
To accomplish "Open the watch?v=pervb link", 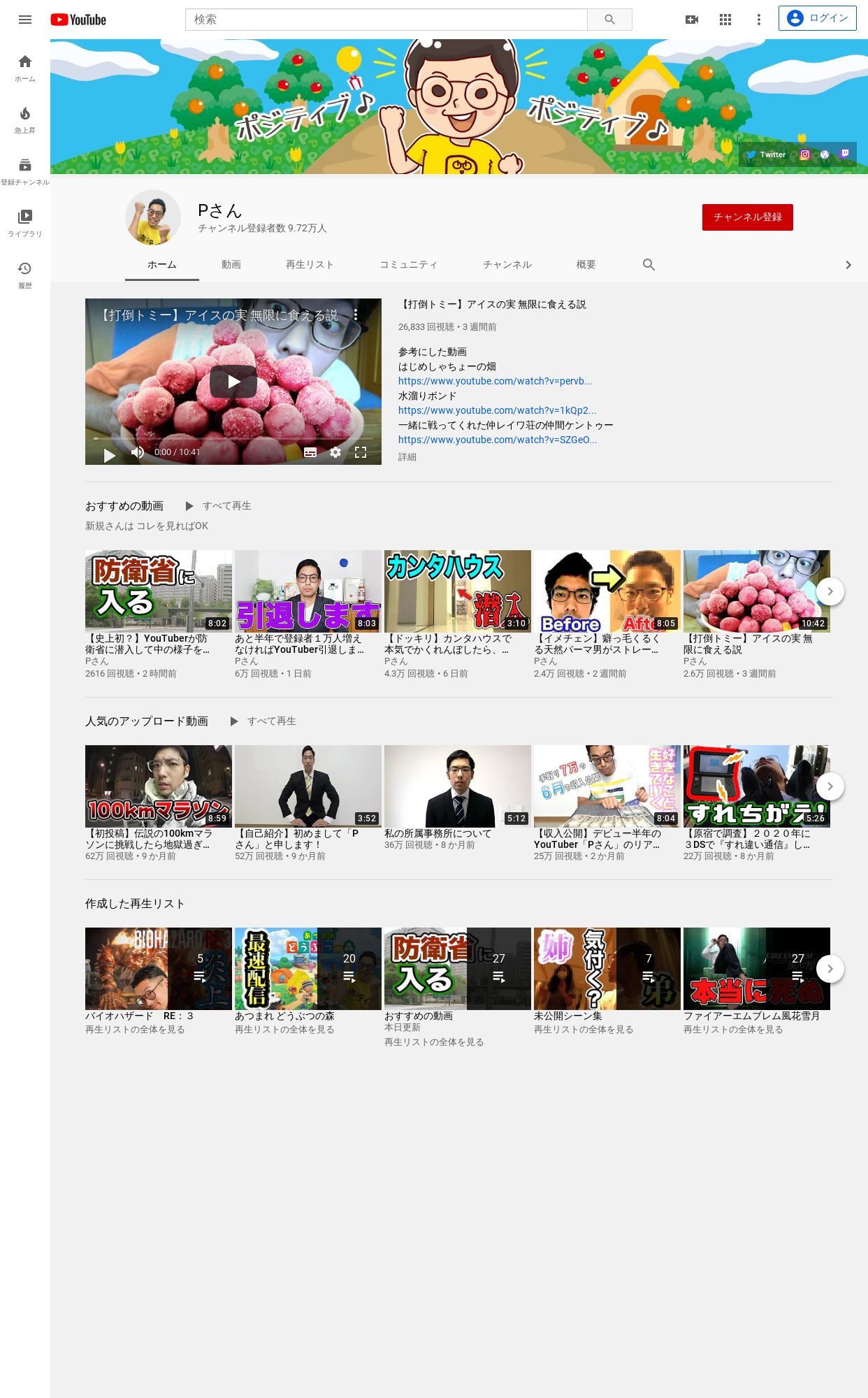I will point(496,381).
